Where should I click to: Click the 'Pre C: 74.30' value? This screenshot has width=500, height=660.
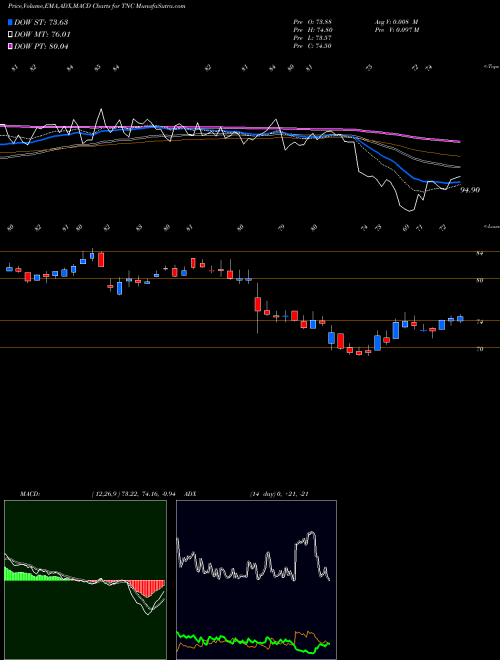312,46
